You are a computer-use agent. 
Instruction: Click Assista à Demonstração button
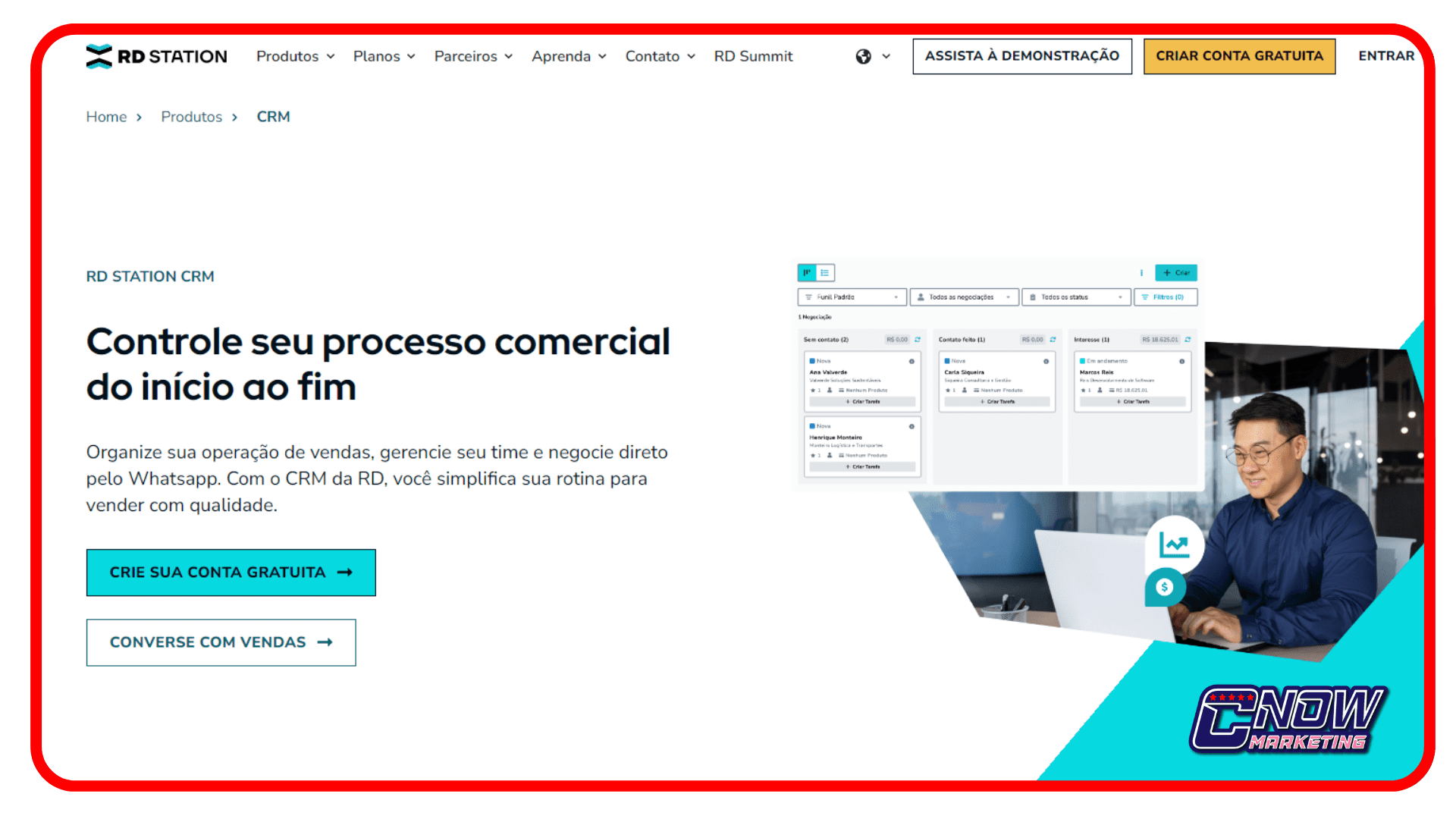coord(1022,56)
